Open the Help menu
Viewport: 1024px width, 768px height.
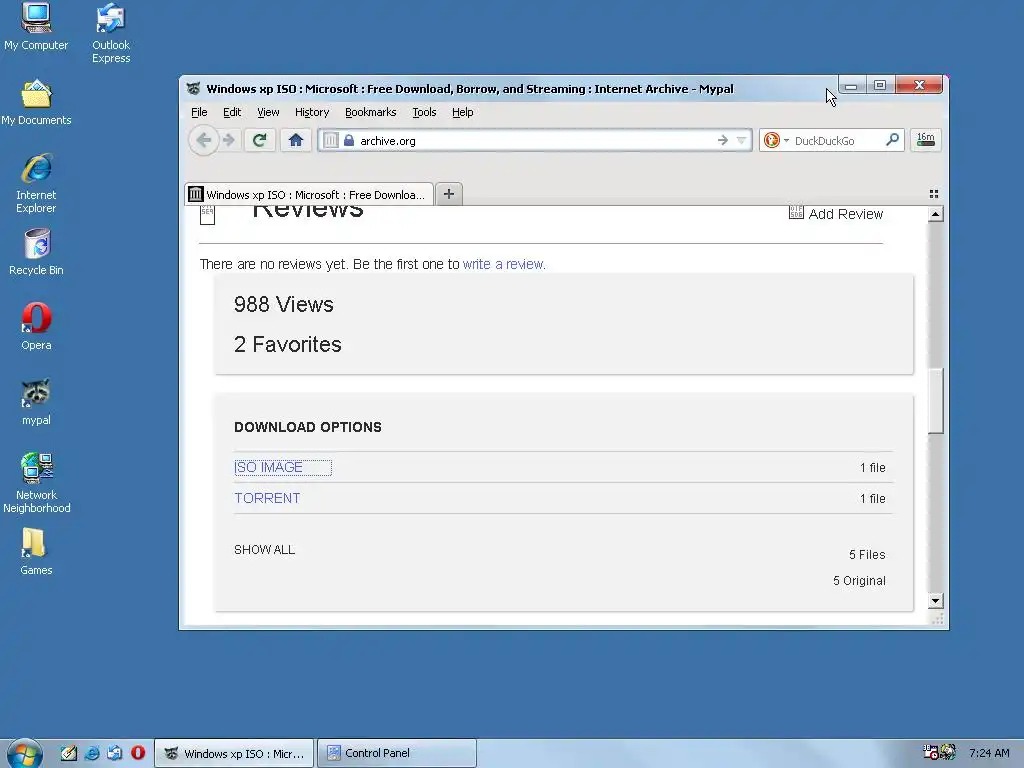click(462, 112)
